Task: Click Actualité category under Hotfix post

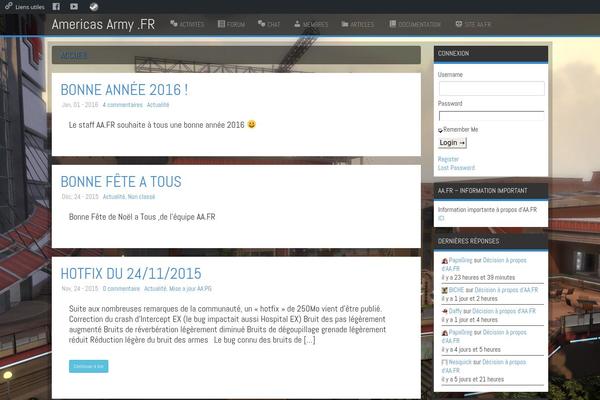Action: tap(155, 289)
